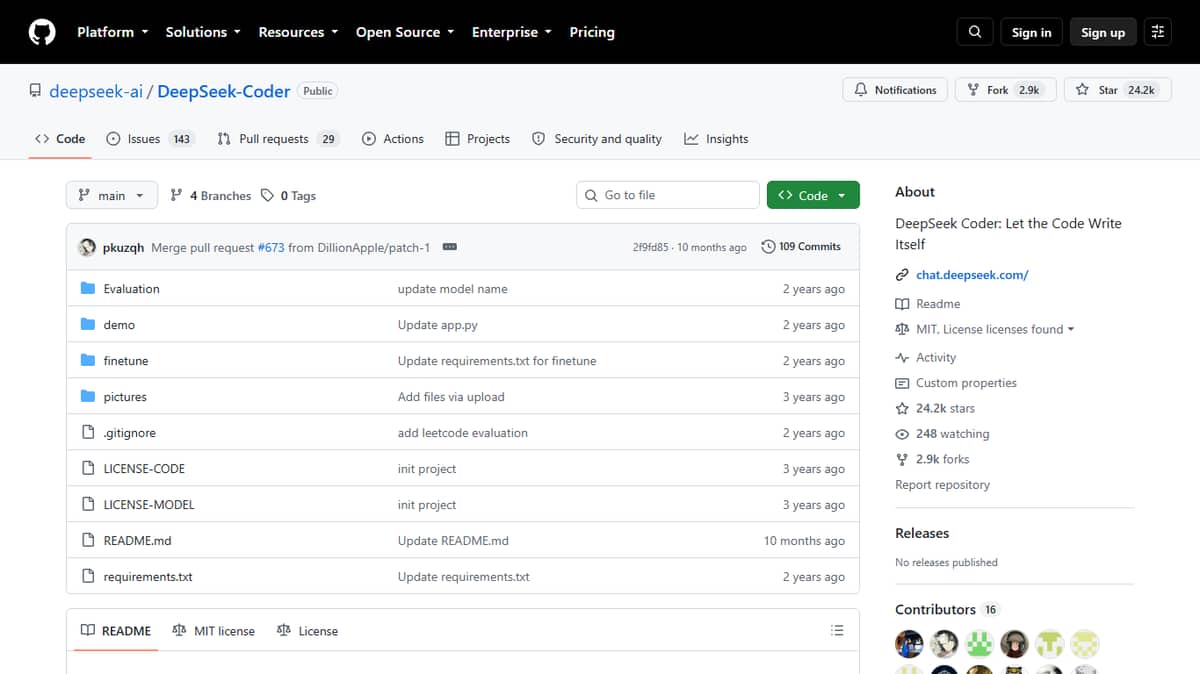Switch to the License tab
Viewport: 1200px width, 674px height.
click(307, 631)
